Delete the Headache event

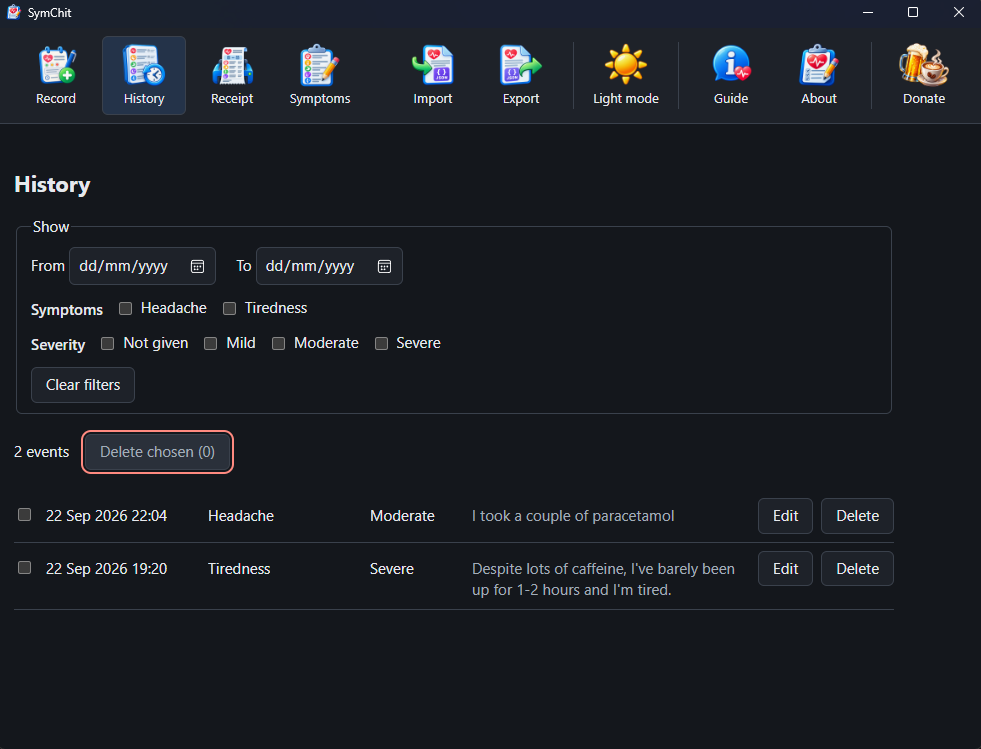(857, 516)
